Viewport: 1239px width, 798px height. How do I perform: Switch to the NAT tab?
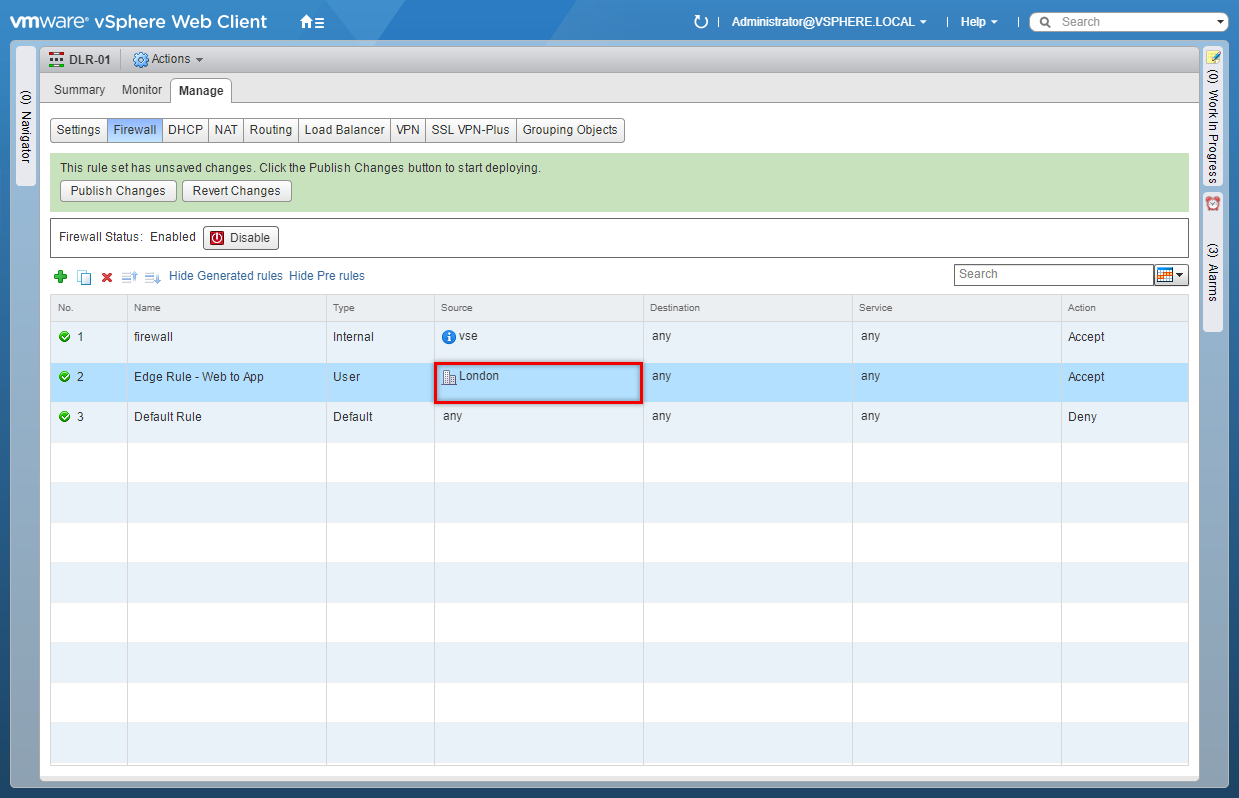226,130
